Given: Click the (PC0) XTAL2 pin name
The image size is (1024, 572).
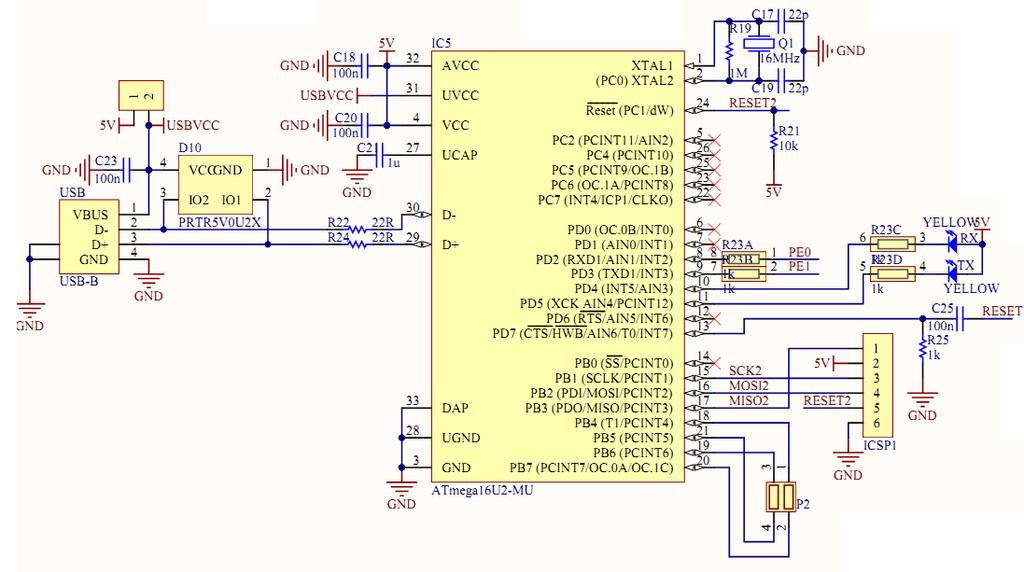Looking at the screenshot, I should (634, 81).
